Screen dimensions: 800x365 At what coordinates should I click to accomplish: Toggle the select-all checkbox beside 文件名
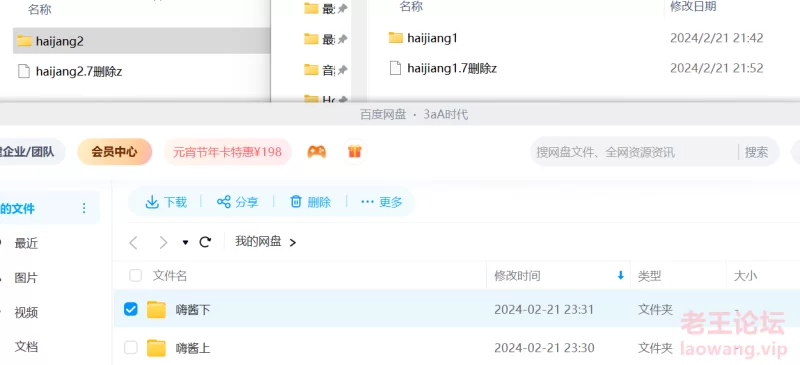(135, 276)
